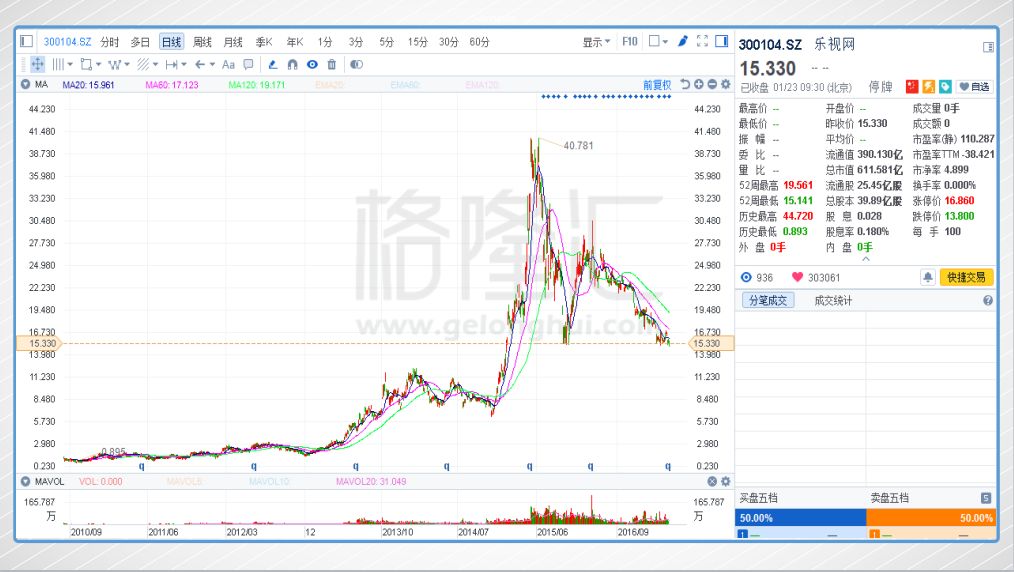Select the 60分 interval tab

[479, 42]
